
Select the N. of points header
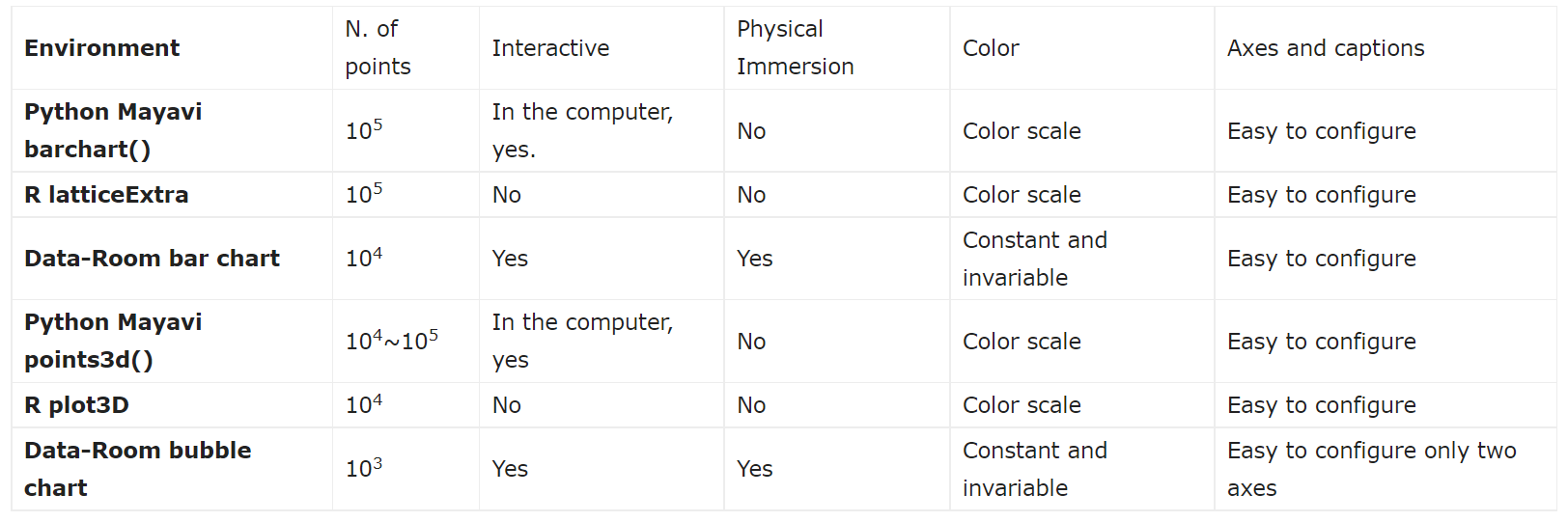[x=378, y=48]
